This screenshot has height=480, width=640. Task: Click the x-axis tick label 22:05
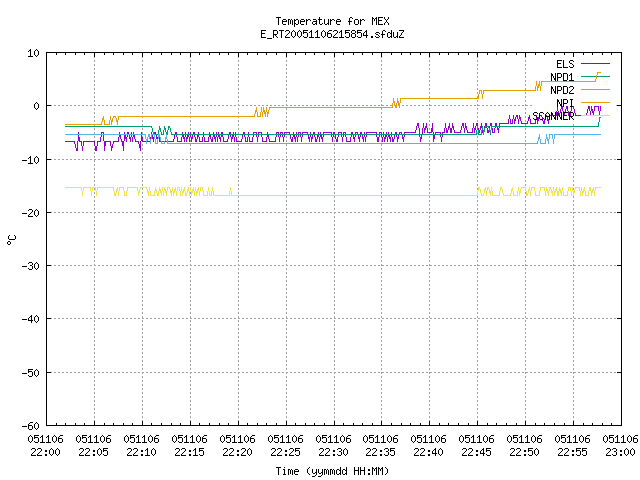click(93, 452)
